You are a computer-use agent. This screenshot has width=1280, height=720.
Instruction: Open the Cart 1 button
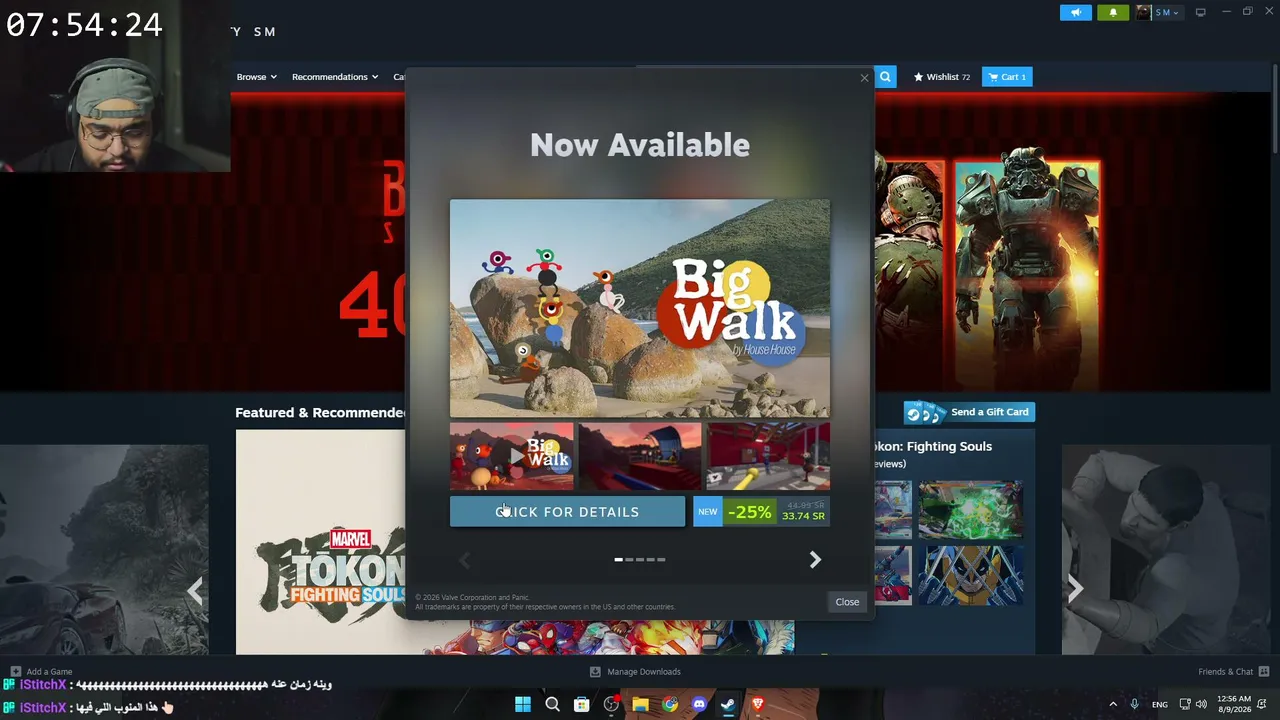tap(1007, 77)
